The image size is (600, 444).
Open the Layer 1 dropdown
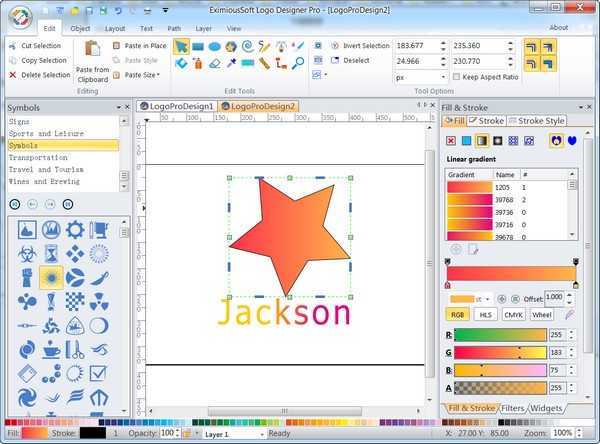point(262,434)
